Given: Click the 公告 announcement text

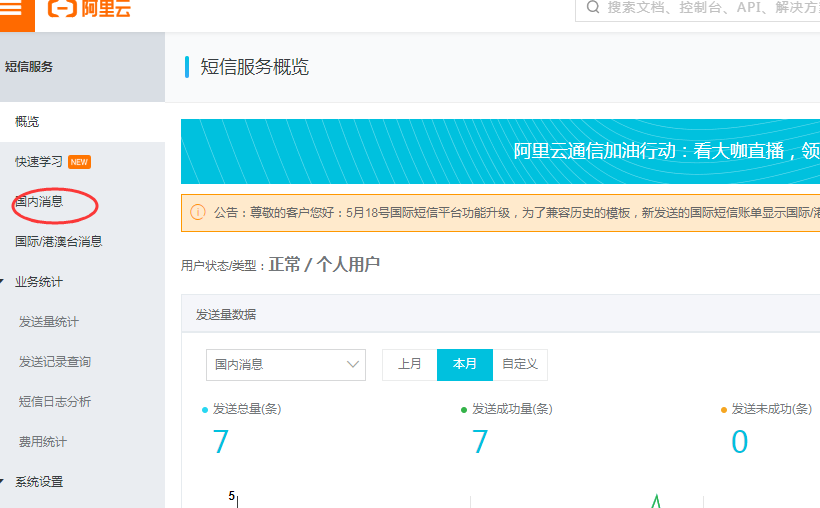Looking at the screenshot, I should tap(517, 213).
